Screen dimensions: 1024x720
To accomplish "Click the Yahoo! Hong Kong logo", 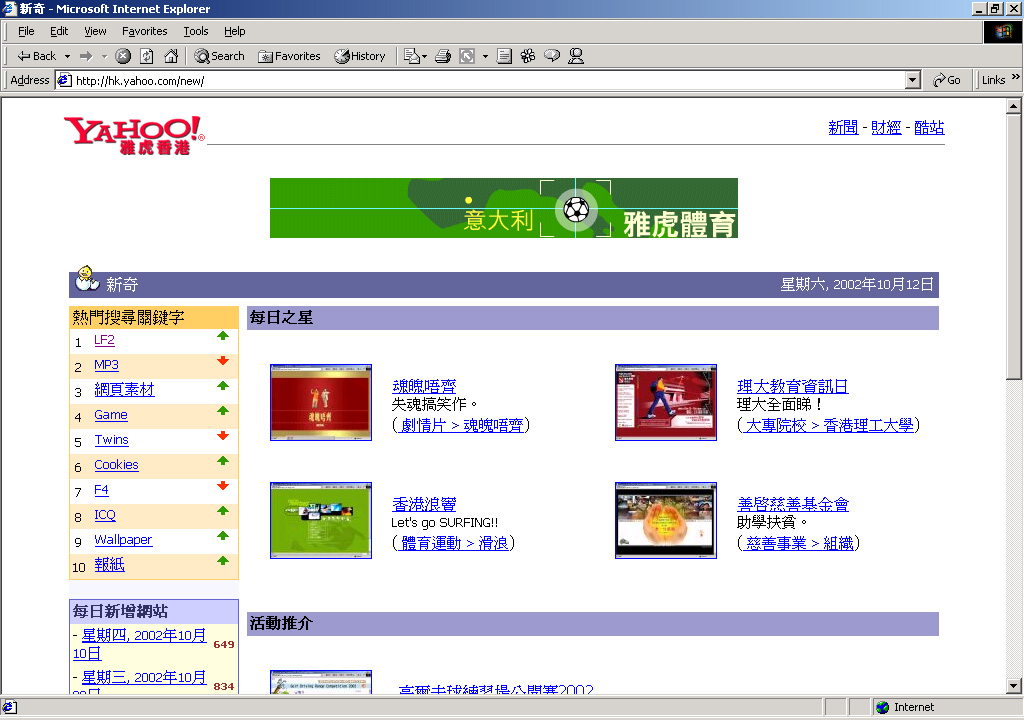I will [134, 134].
